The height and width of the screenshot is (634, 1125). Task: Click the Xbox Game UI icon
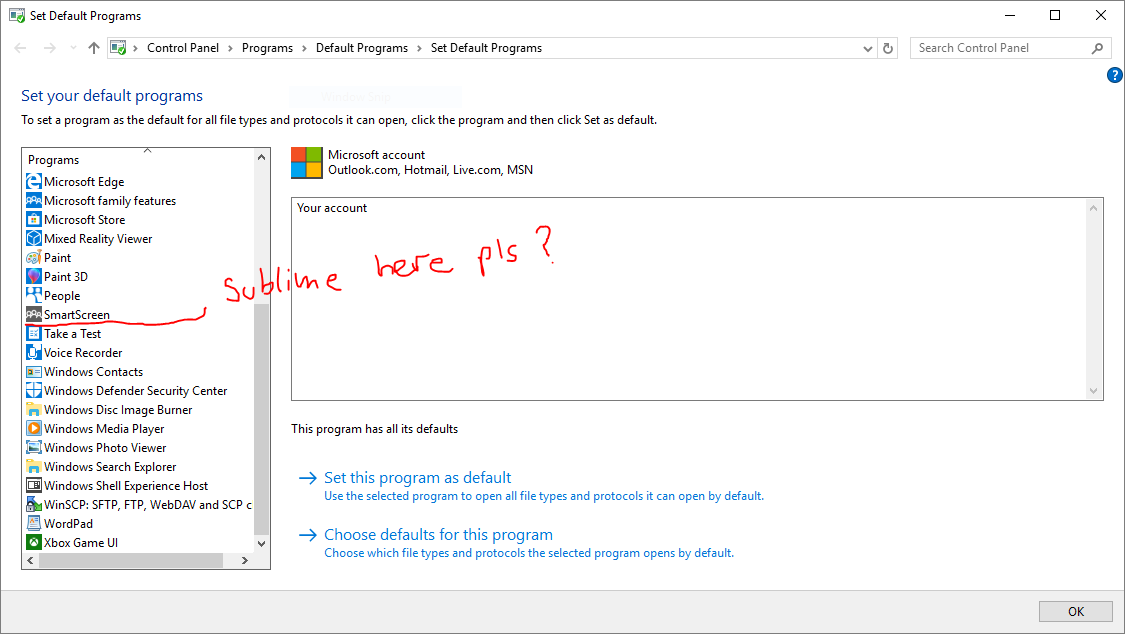click(x=34, y=543)
